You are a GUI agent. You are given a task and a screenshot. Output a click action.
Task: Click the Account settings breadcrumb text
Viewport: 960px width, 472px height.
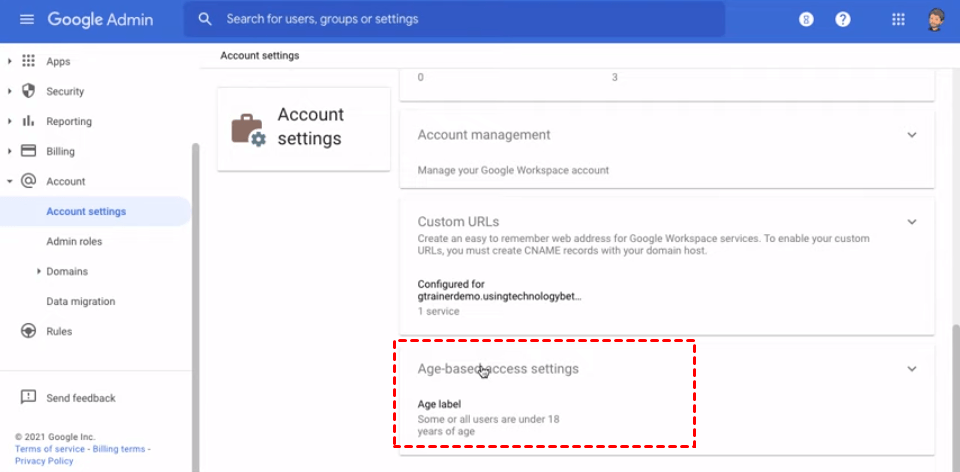(260, 56)
